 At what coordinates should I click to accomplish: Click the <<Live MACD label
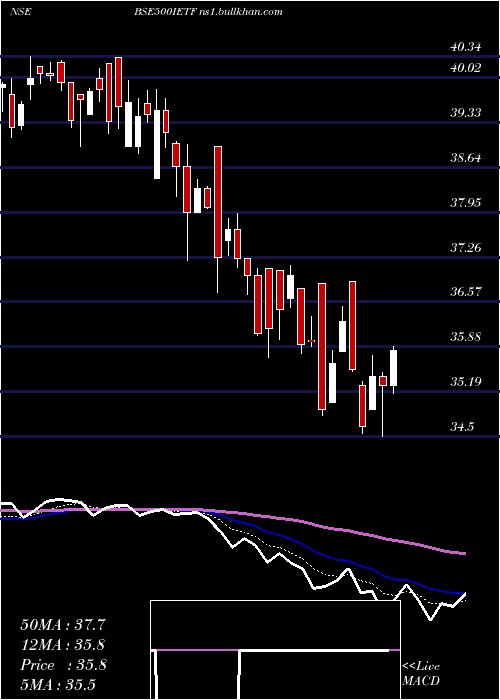point(421,673)
